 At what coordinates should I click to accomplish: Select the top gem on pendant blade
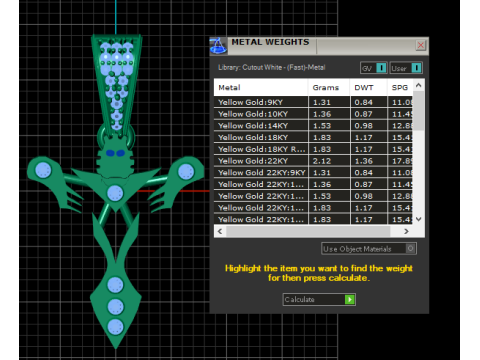coord(115,285)
